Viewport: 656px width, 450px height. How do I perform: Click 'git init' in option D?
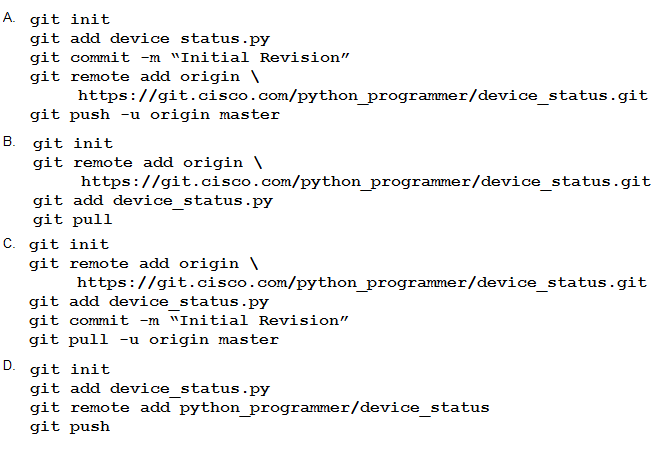click(x=69, y=370)
